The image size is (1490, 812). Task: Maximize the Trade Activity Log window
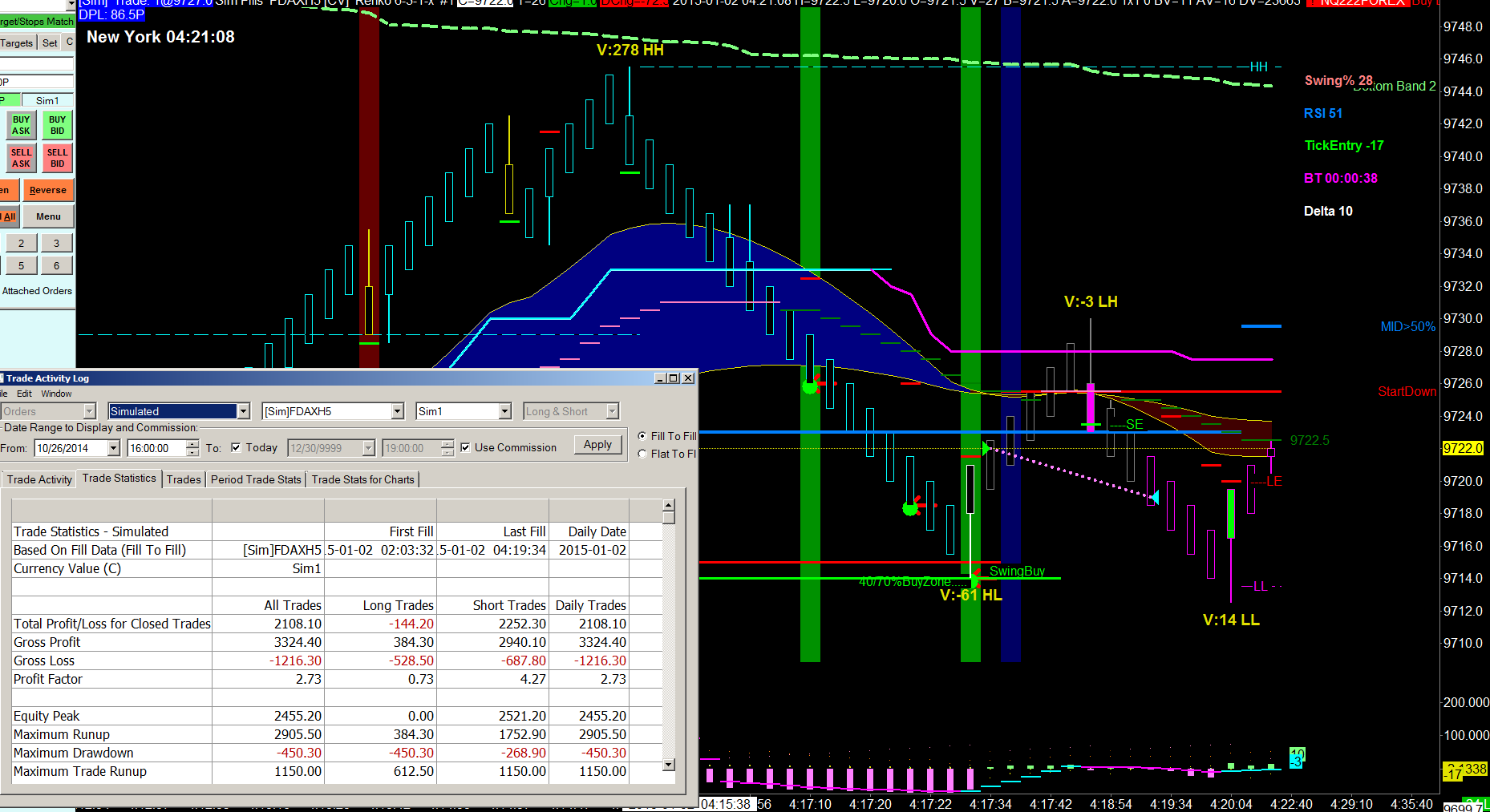[673, 378]
